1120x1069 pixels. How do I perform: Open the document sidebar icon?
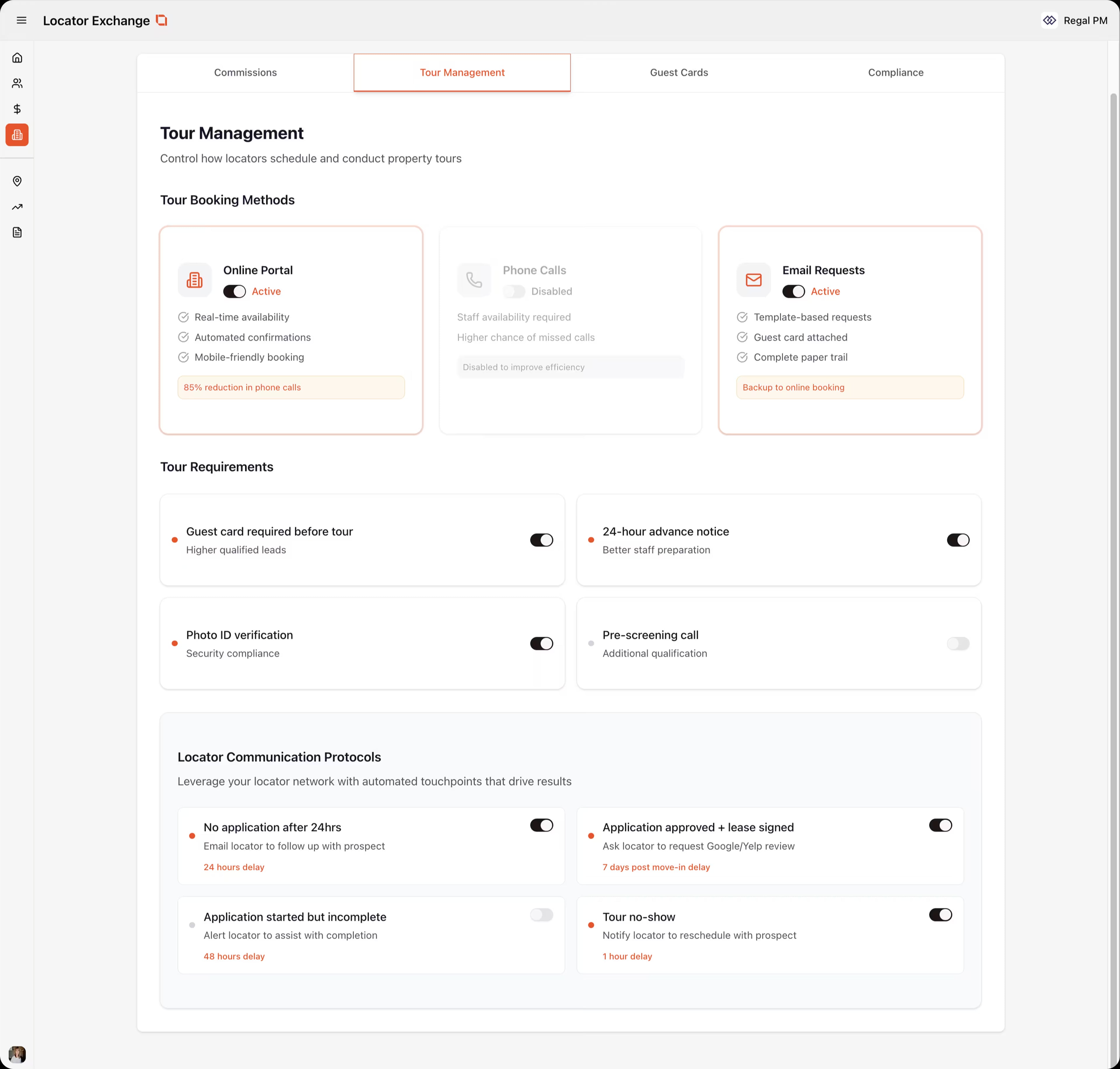(x=17, y=232)
